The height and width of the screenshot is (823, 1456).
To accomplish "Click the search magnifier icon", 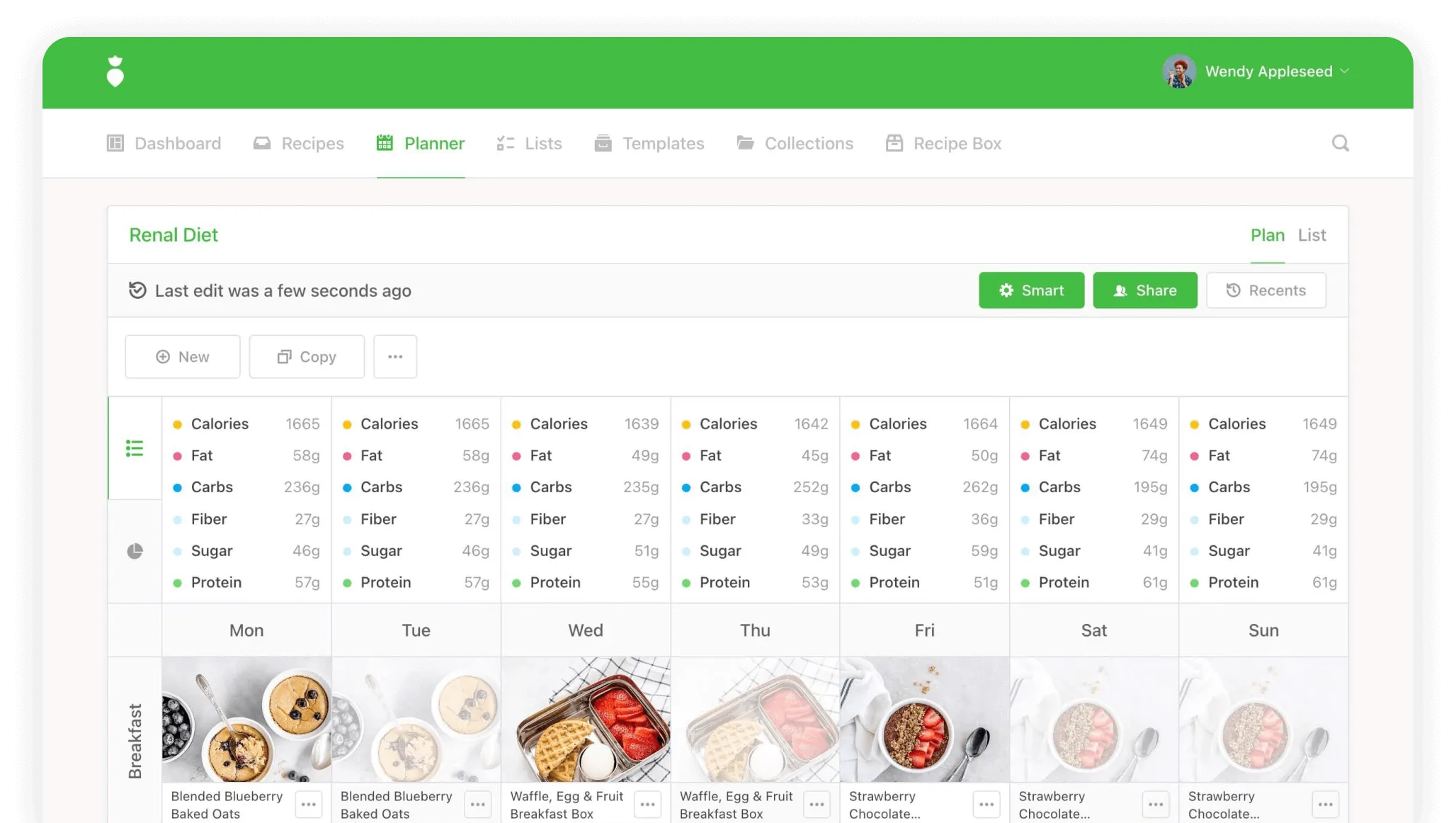I will [x=1340, y=143].
